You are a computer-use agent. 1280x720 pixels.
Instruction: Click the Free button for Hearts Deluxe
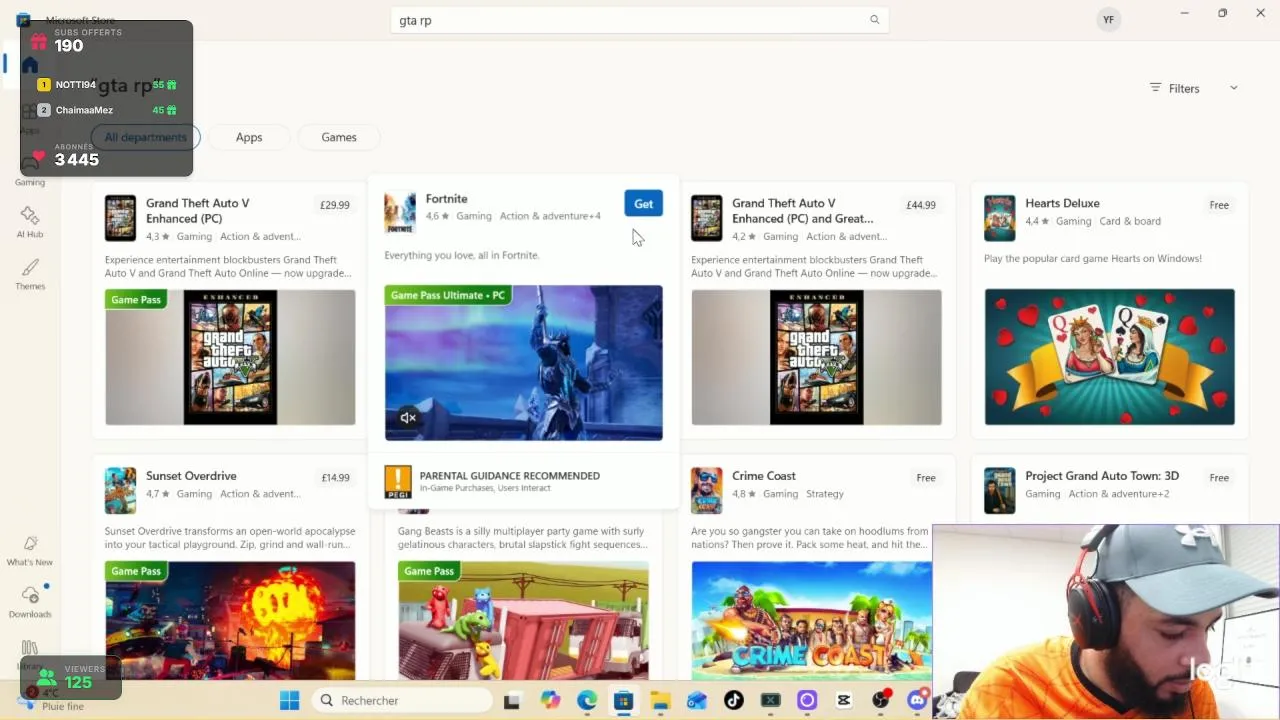pyautogui.click(x=1219, y=205)
